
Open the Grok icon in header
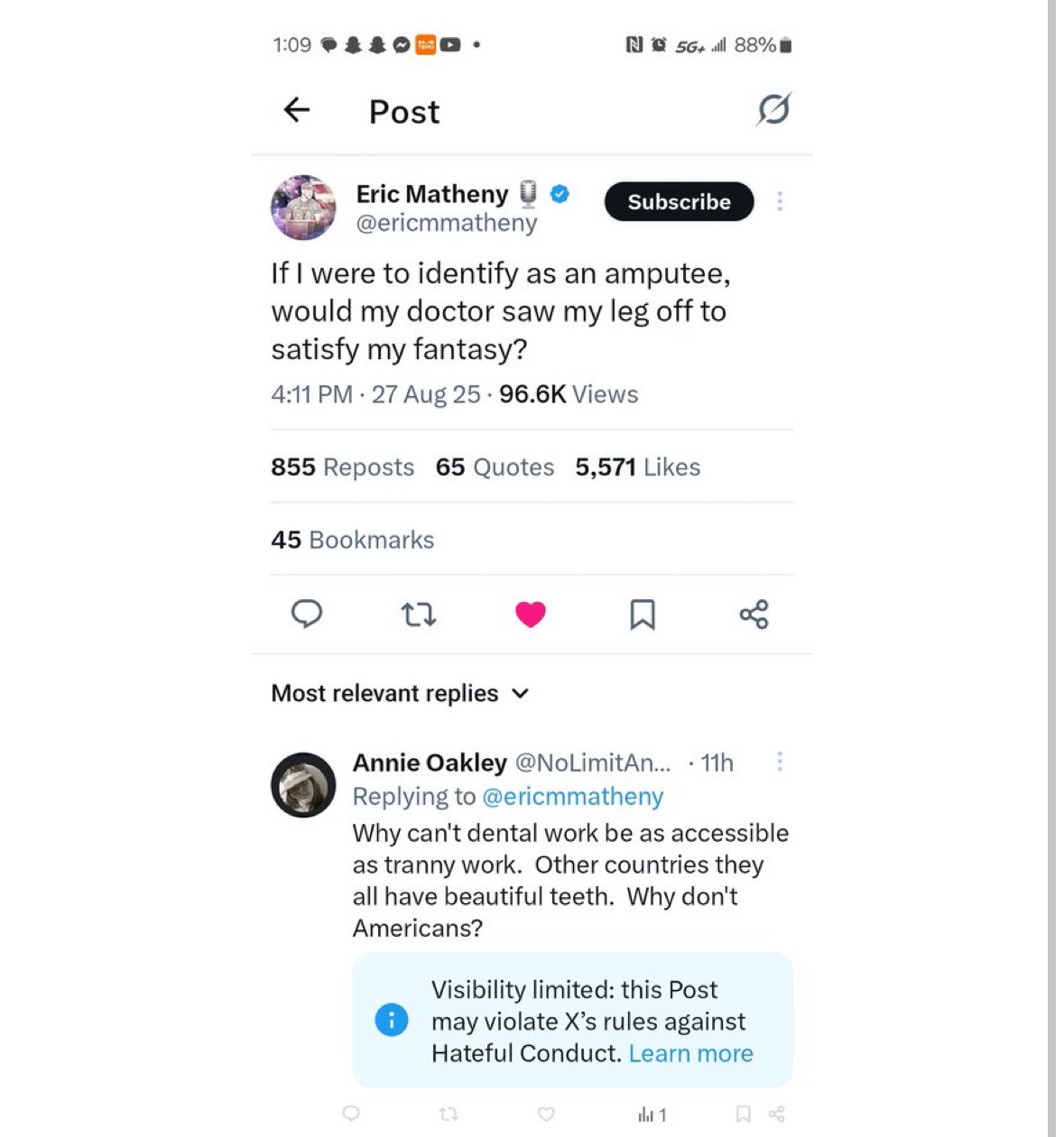(773, 109)
